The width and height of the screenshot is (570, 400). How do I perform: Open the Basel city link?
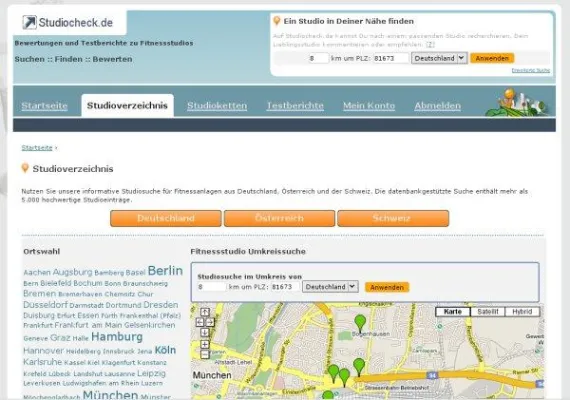coord(136,273)
